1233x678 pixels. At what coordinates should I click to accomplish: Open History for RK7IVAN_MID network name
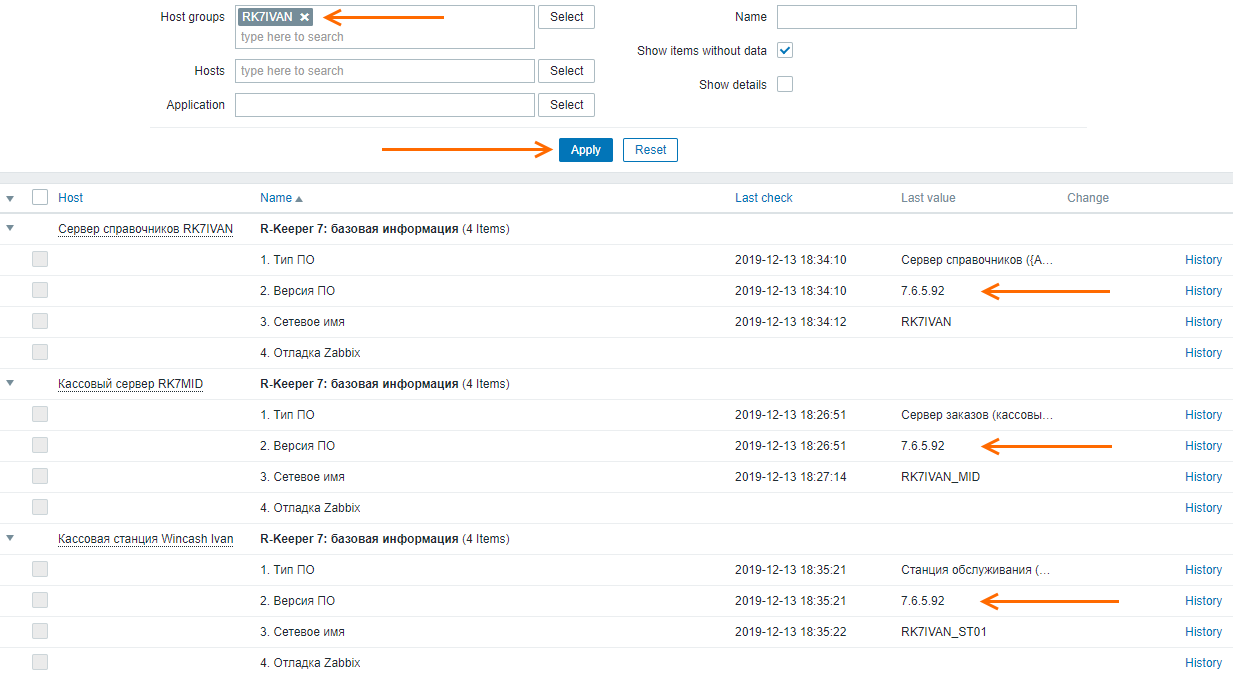(1203, 477)
